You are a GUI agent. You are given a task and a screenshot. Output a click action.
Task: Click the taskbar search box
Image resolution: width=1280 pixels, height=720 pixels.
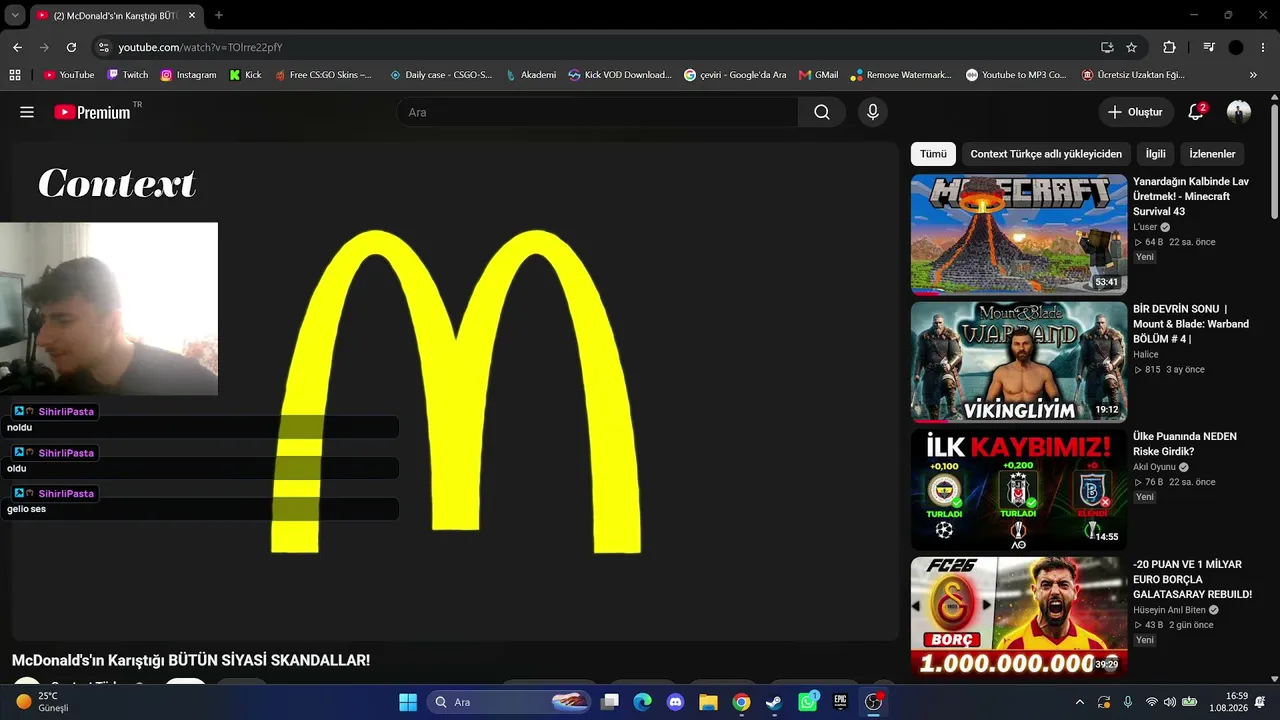tap(508, 702)
